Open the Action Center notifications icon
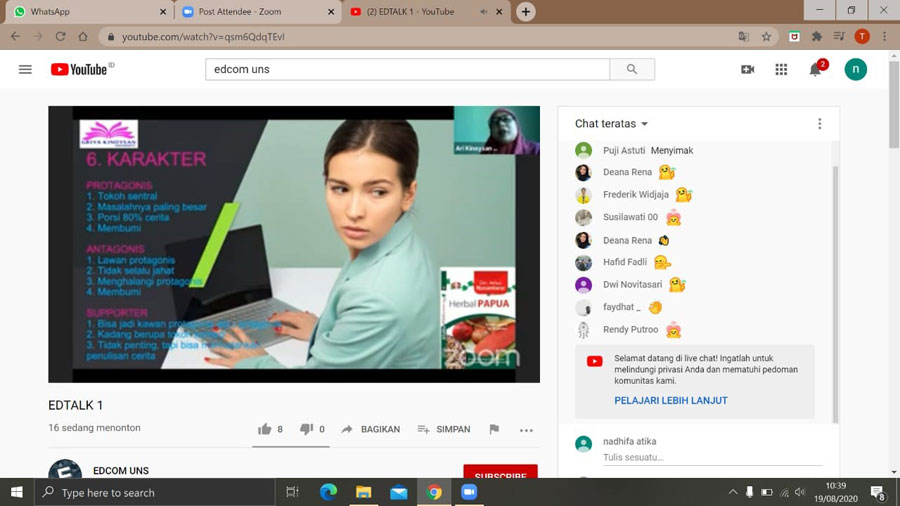Viewport: 900px width, 506px height. pos(878,492)
